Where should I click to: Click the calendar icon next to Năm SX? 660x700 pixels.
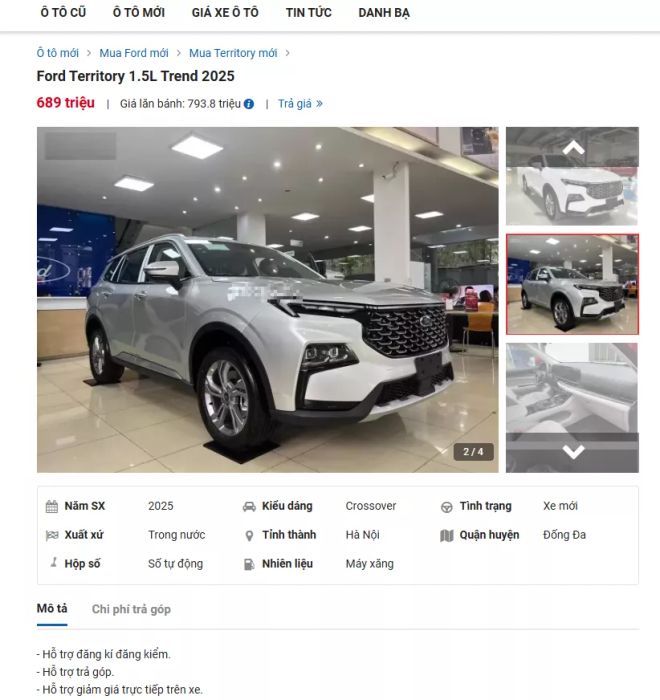pyautogui.click(x=52, y=507)
